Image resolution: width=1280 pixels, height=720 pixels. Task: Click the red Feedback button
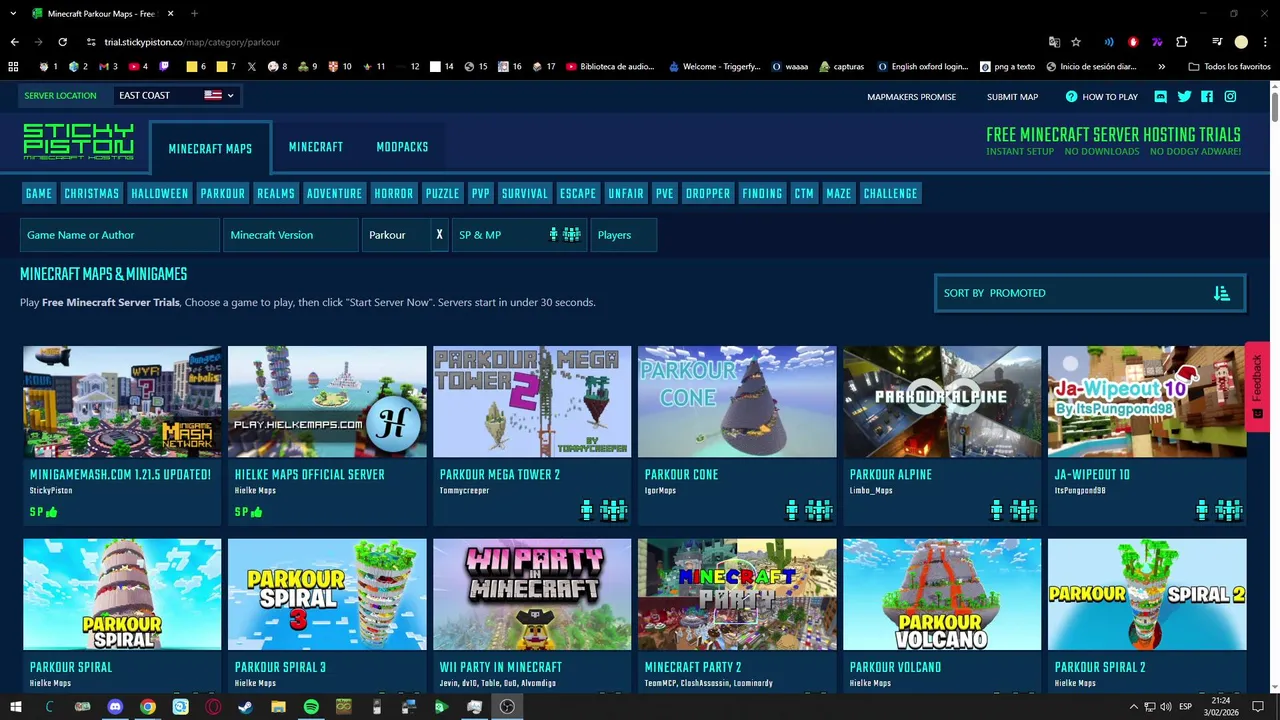(x=1257, y=387)
